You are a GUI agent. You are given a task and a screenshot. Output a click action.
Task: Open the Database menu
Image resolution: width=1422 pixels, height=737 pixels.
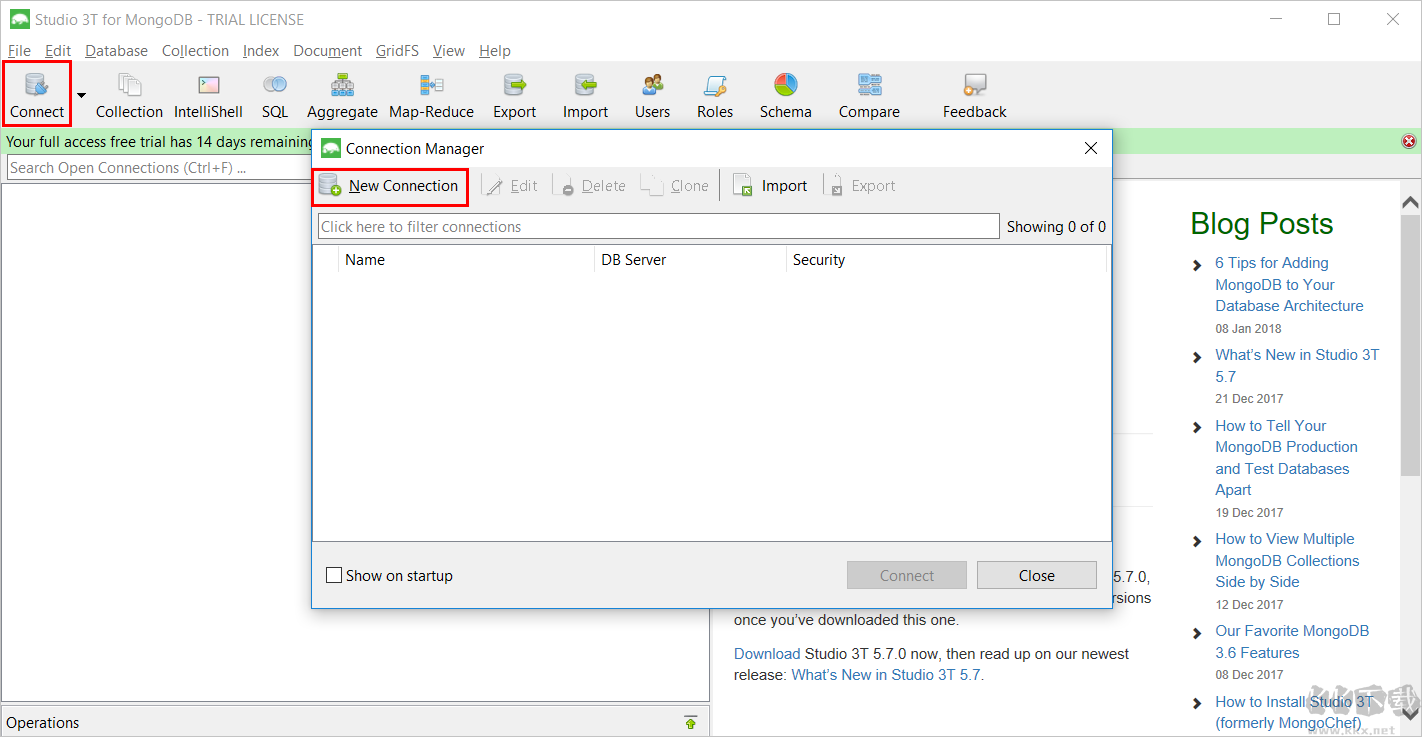(116, 51)
